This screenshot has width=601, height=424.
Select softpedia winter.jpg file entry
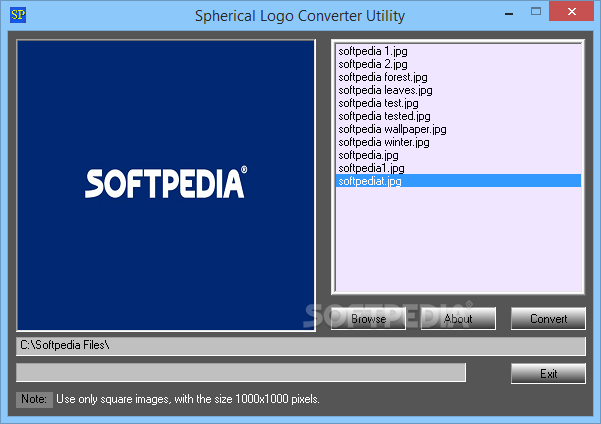click(458, 142)
